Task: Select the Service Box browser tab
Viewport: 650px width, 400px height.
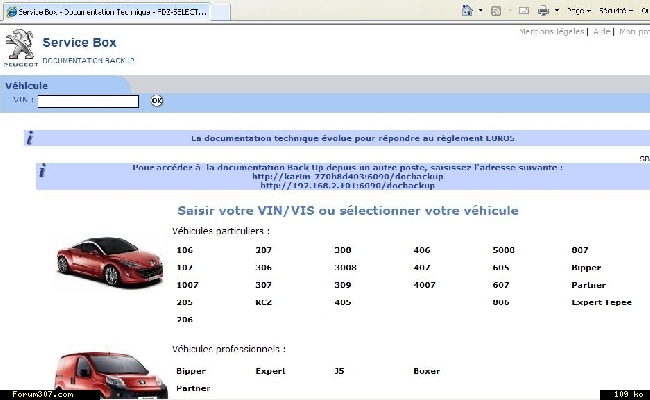Action: tap(107, 12)
